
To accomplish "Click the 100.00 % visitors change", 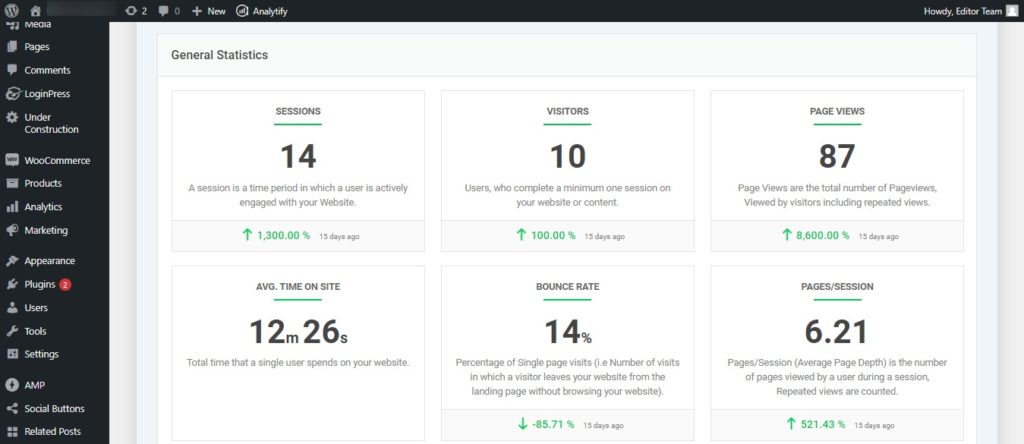I will coord(553,235).
